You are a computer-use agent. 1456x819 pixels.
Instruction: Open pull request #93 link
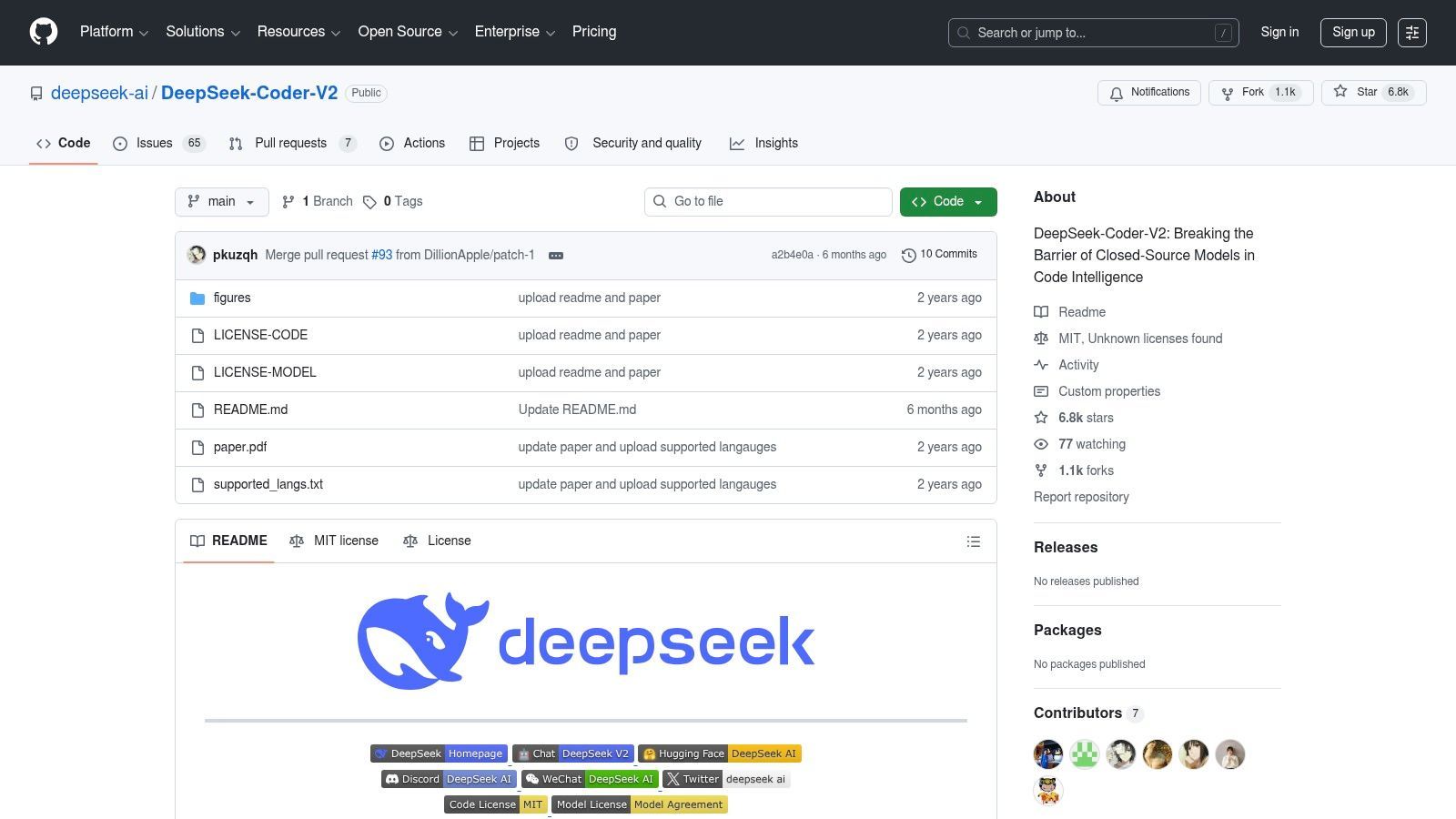(x=381, y=256)
